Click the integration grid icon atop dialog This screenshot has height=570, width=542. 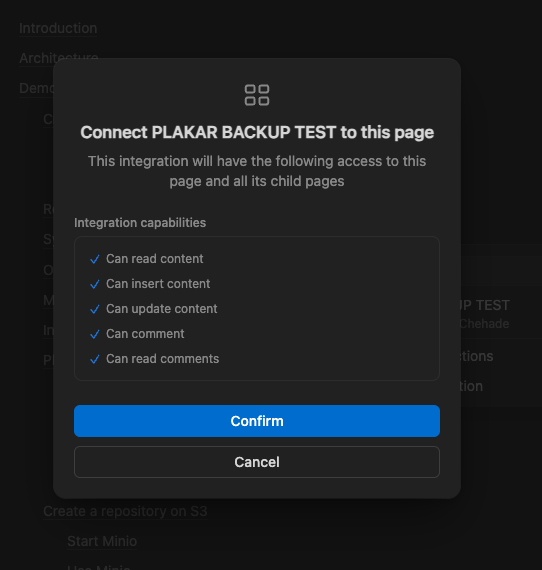point(257,95)
